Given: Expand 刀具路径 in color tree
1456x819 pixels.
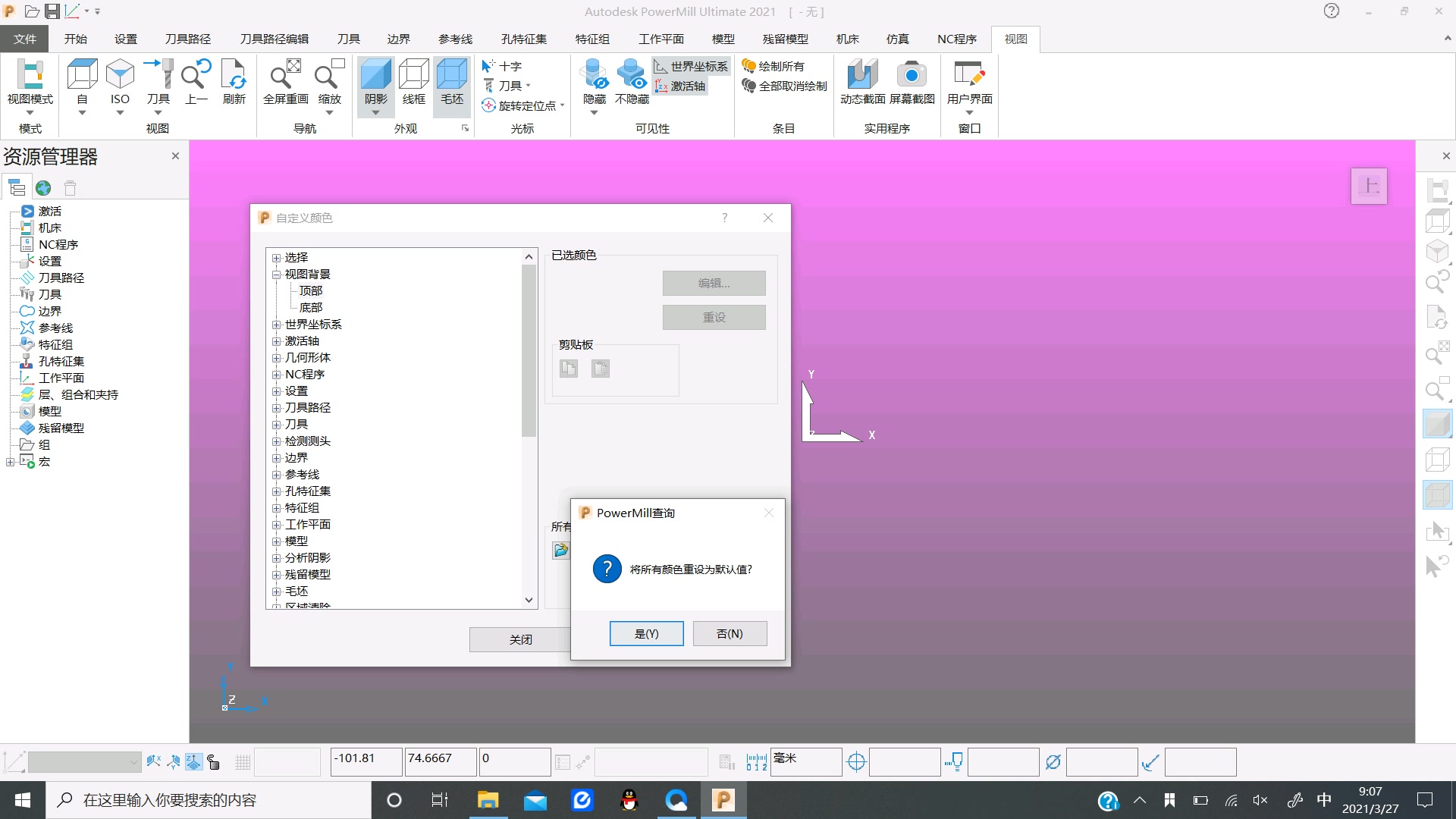Looking at the screenshot, I should (277, 408).
